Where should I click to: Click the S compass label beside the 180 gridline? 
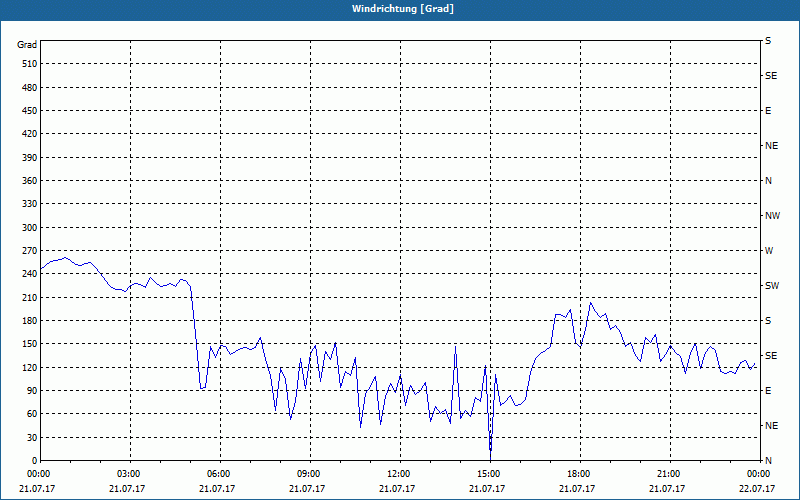click(x=768, y=321)
